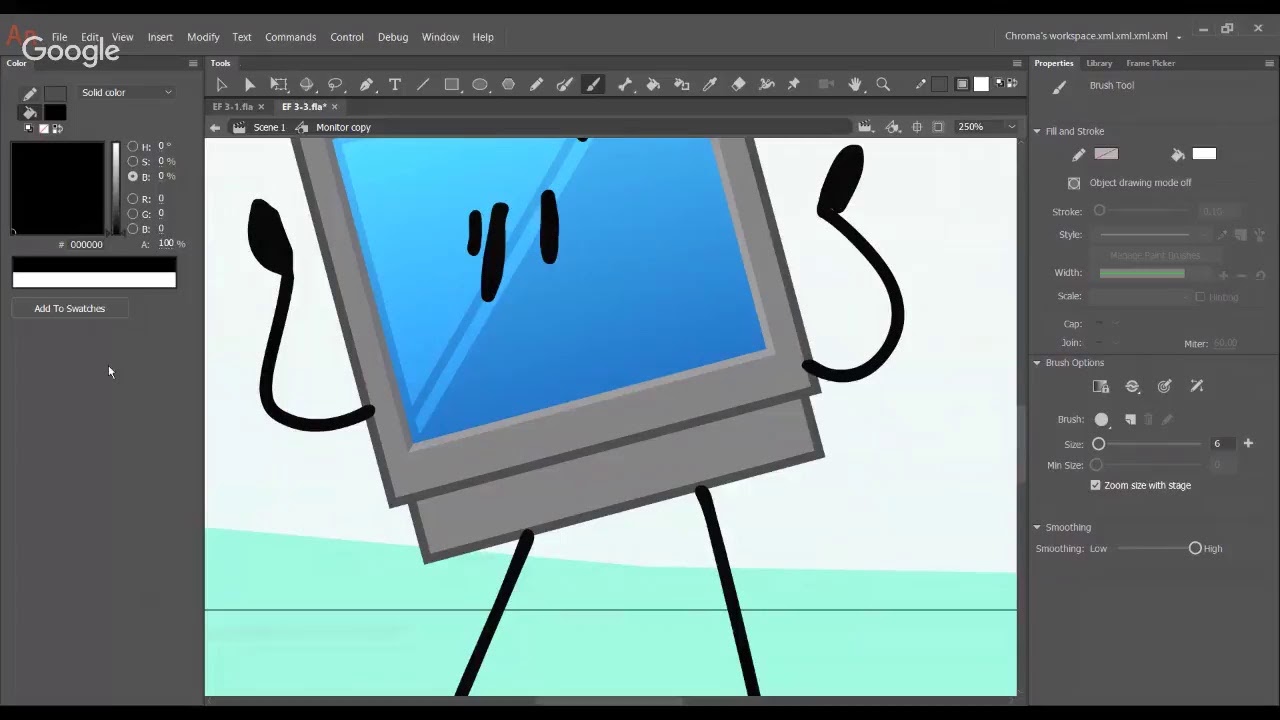This screenshot has width=1280, height=720.
Task: Click Scene 1 in the edit bar
Action: coord(269,127)
